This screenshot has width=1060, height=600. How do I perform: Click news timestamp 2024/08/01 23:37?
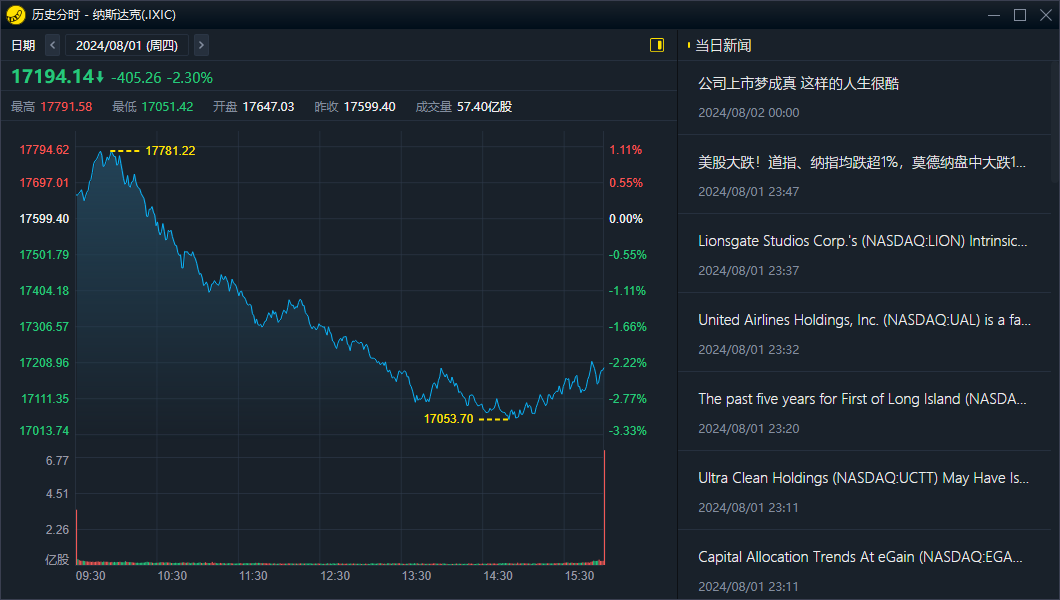(748, 271)
